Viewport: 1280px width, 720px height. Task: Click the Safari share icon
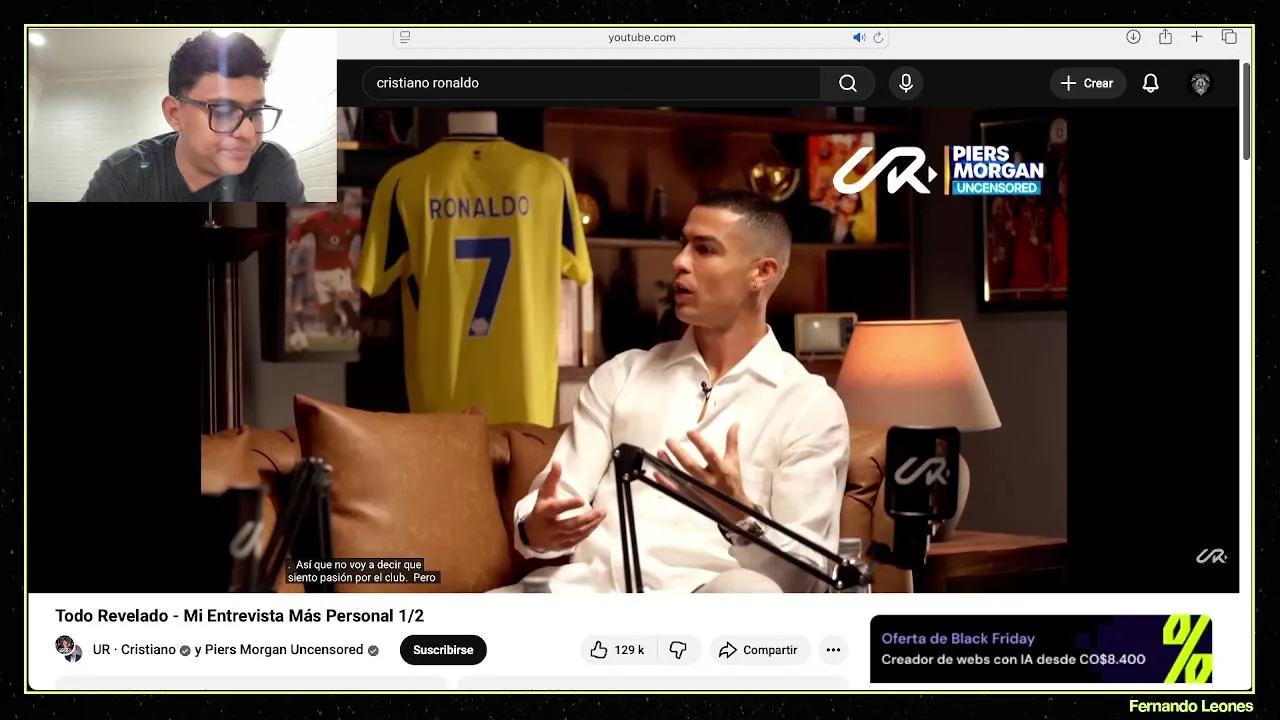[x=1165, y=37]
